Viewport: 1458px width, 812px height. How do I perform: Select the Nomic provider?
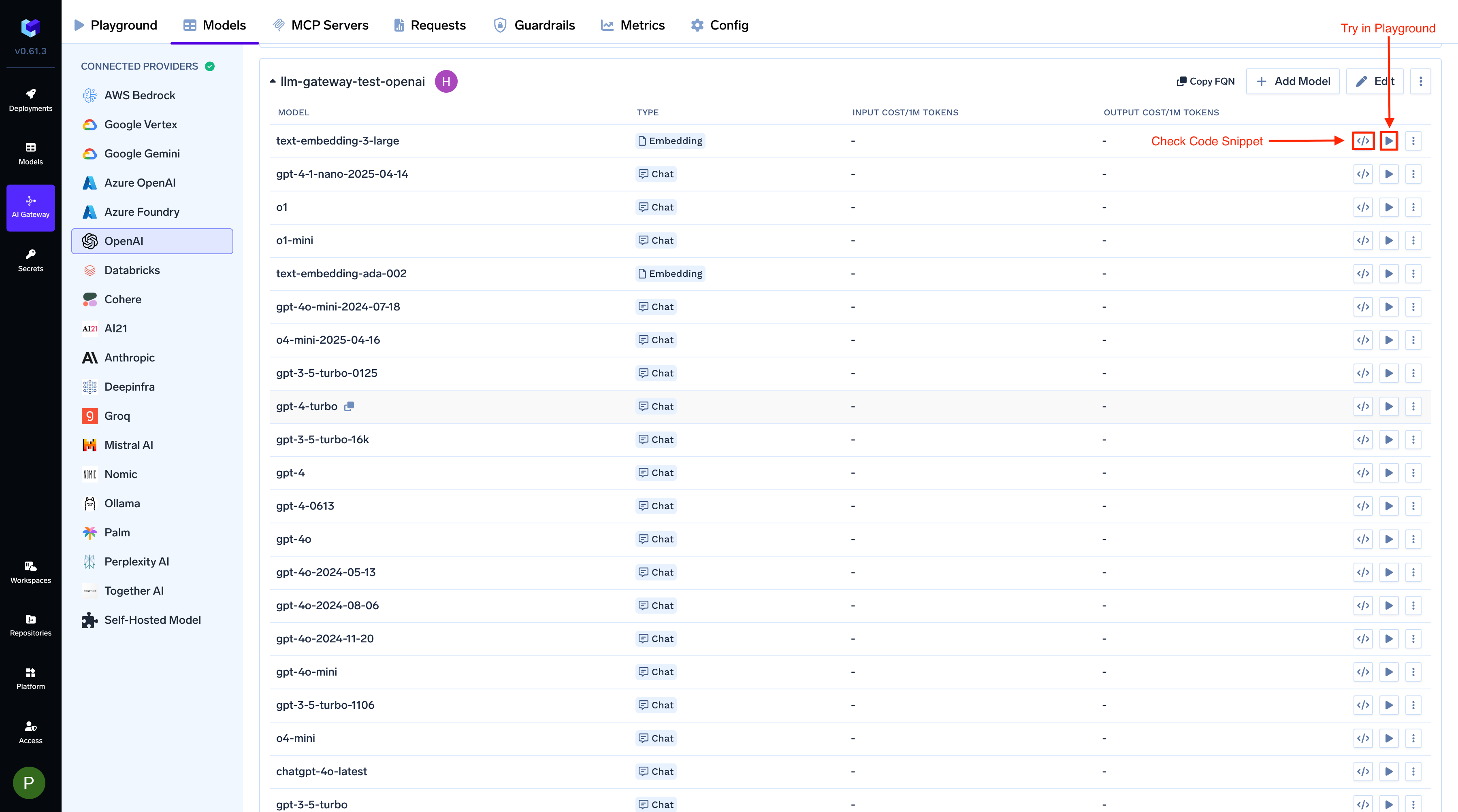click(152, 474)
